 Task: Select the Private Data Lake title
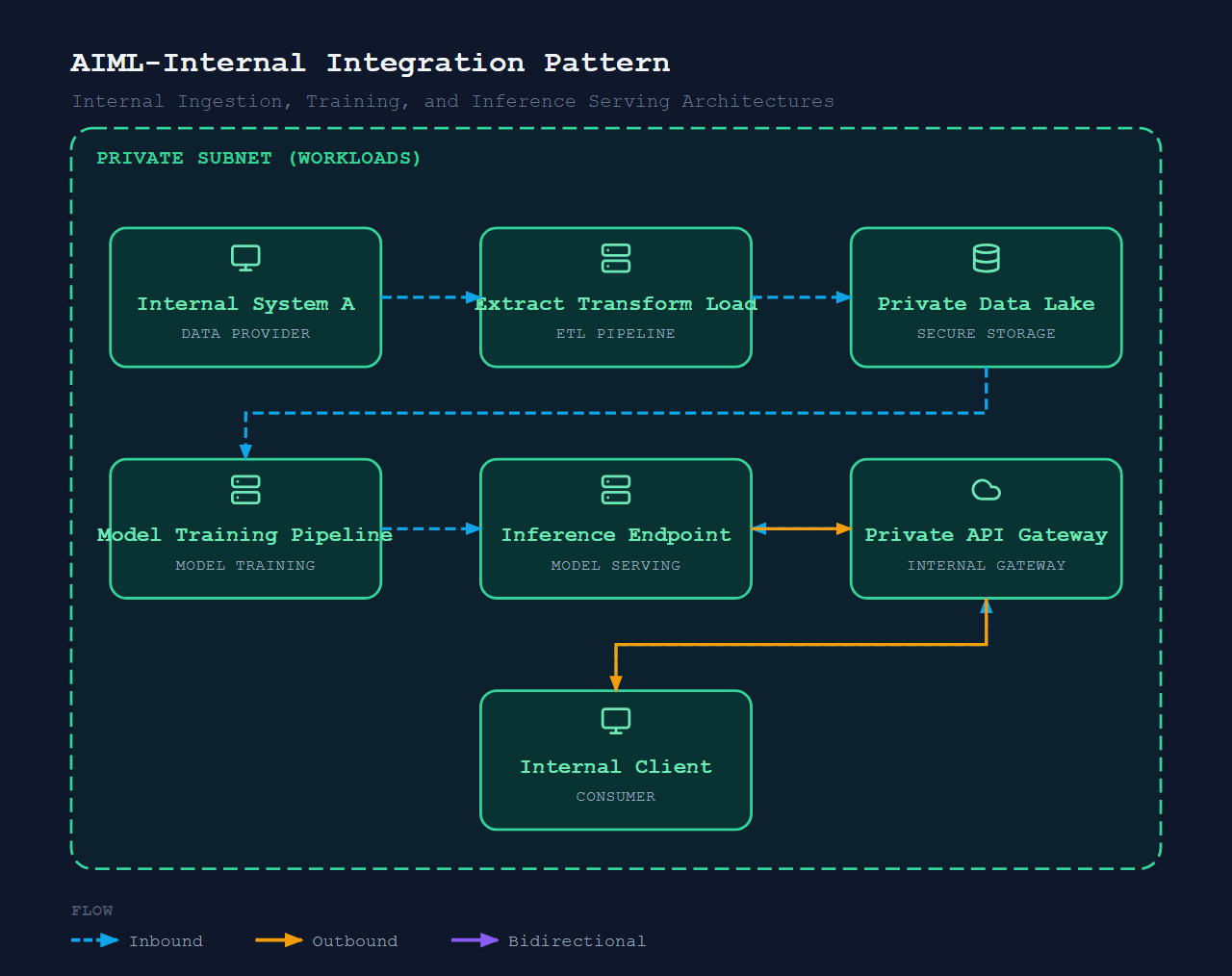tap(987, 304)
